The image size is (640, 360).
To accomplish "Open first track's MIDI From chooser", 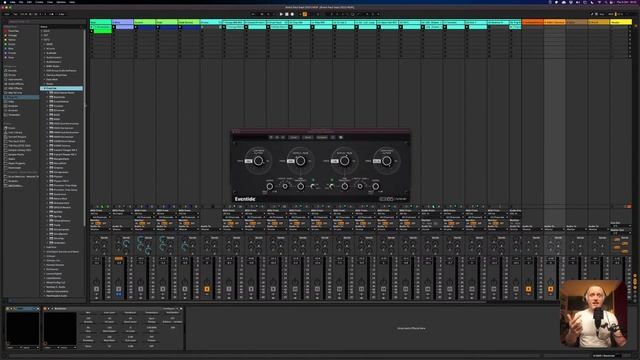I will click(100, 213).
